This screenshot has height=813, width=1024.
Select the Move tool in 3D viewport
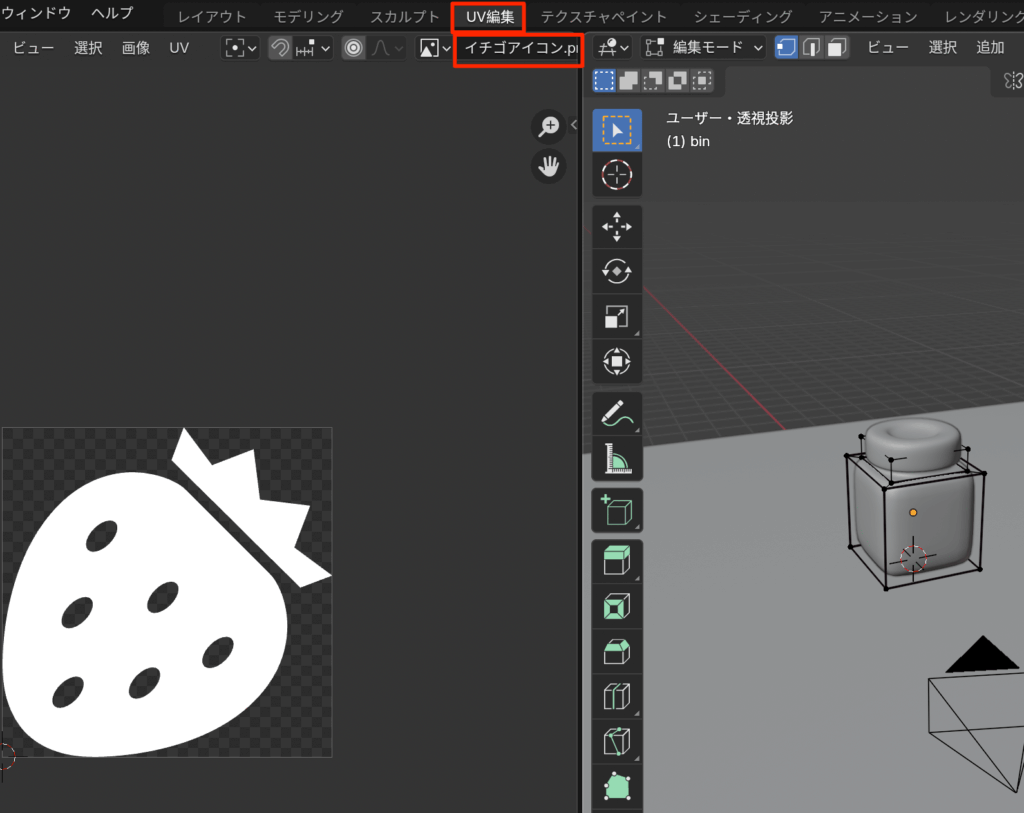point(617,227)
